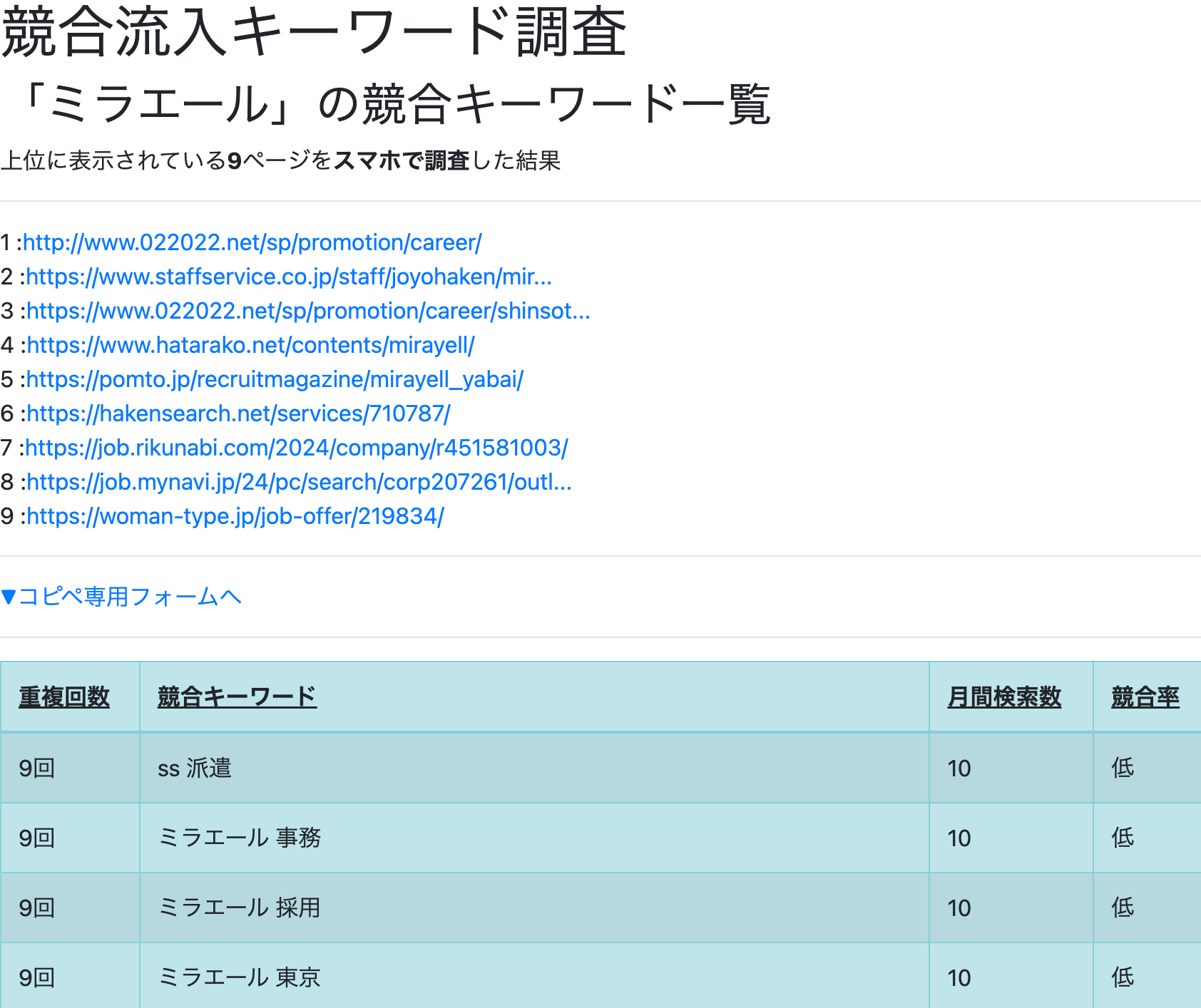
Task: Open the job.mynavi.jp corp207261 link
Action: 299,482
